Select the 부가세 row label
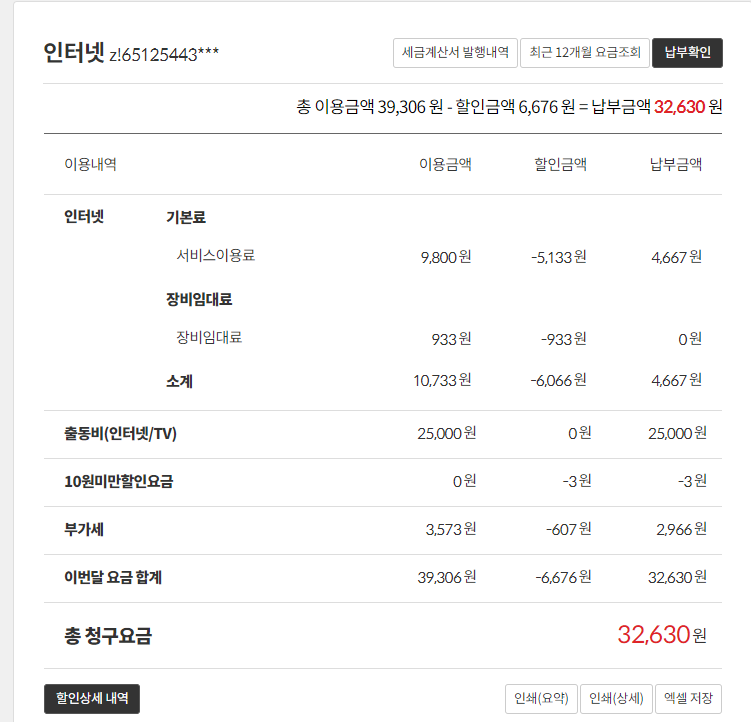Viewport: 751px width, 722px height. tap(84, 529)
